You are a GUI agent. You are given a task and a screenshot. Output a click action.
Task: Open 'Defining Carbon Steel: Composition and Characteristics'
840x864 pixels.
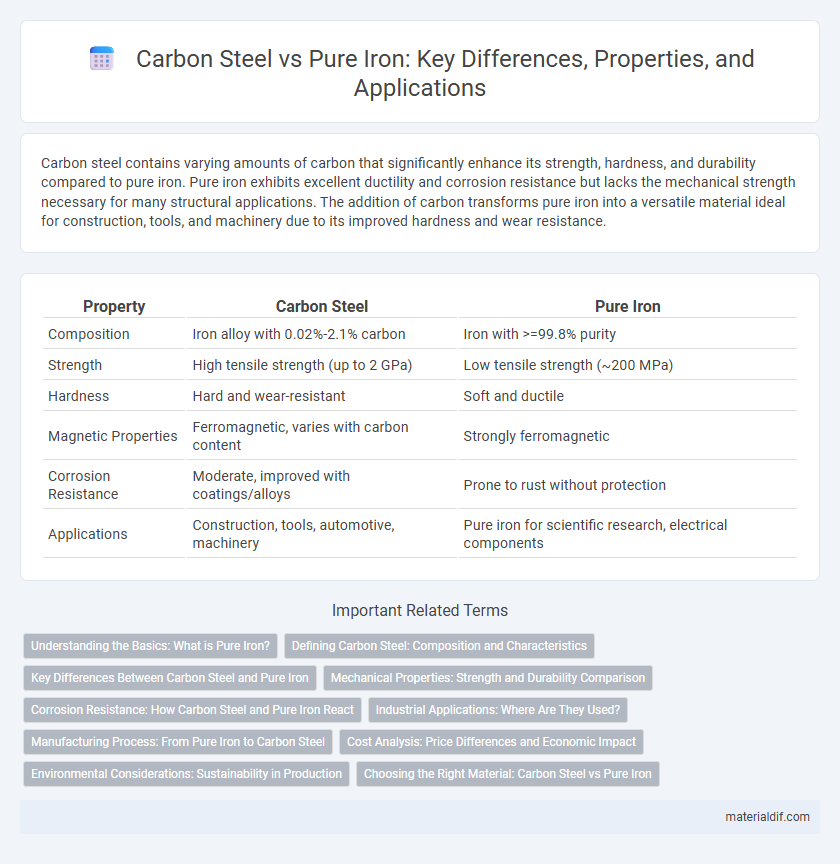coord(439,646)
